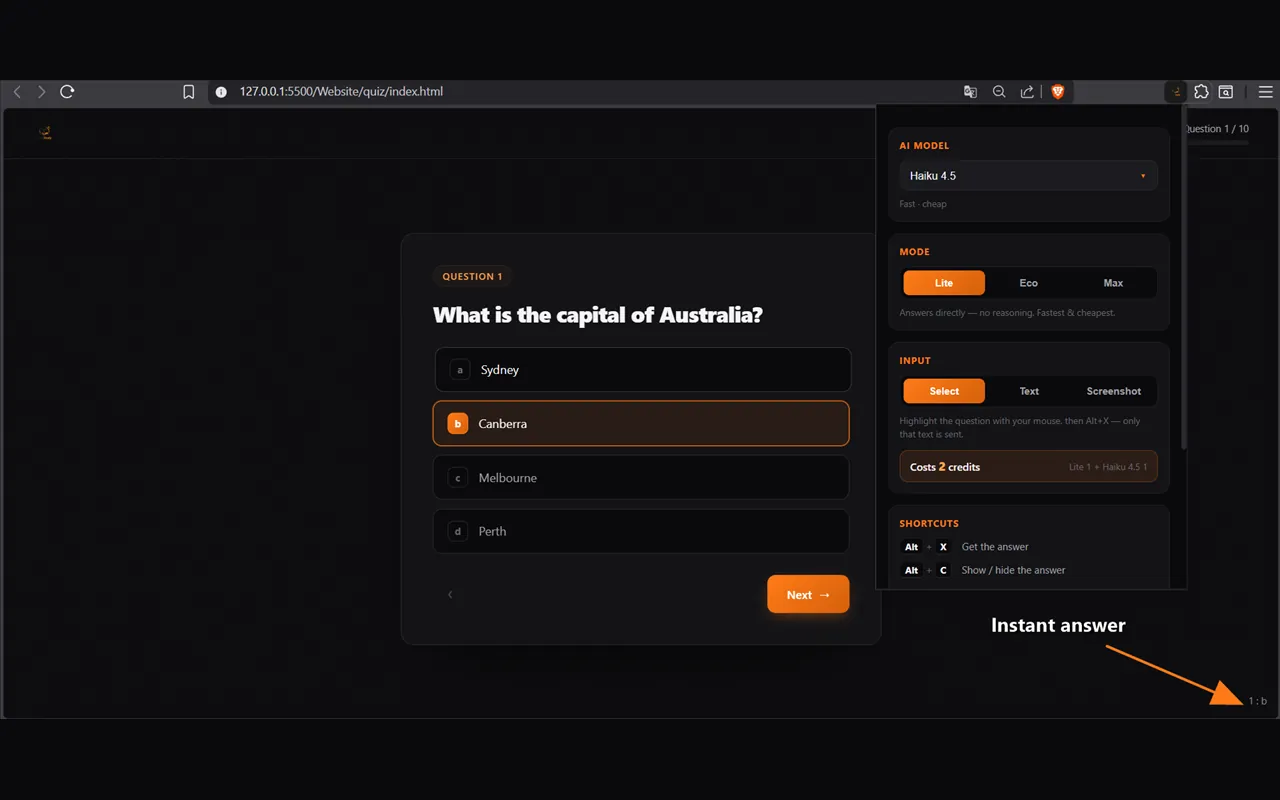The image size is (1280, 800).
Task: Open Brave Shields lion icon
Action: (x=1058, y=92)
